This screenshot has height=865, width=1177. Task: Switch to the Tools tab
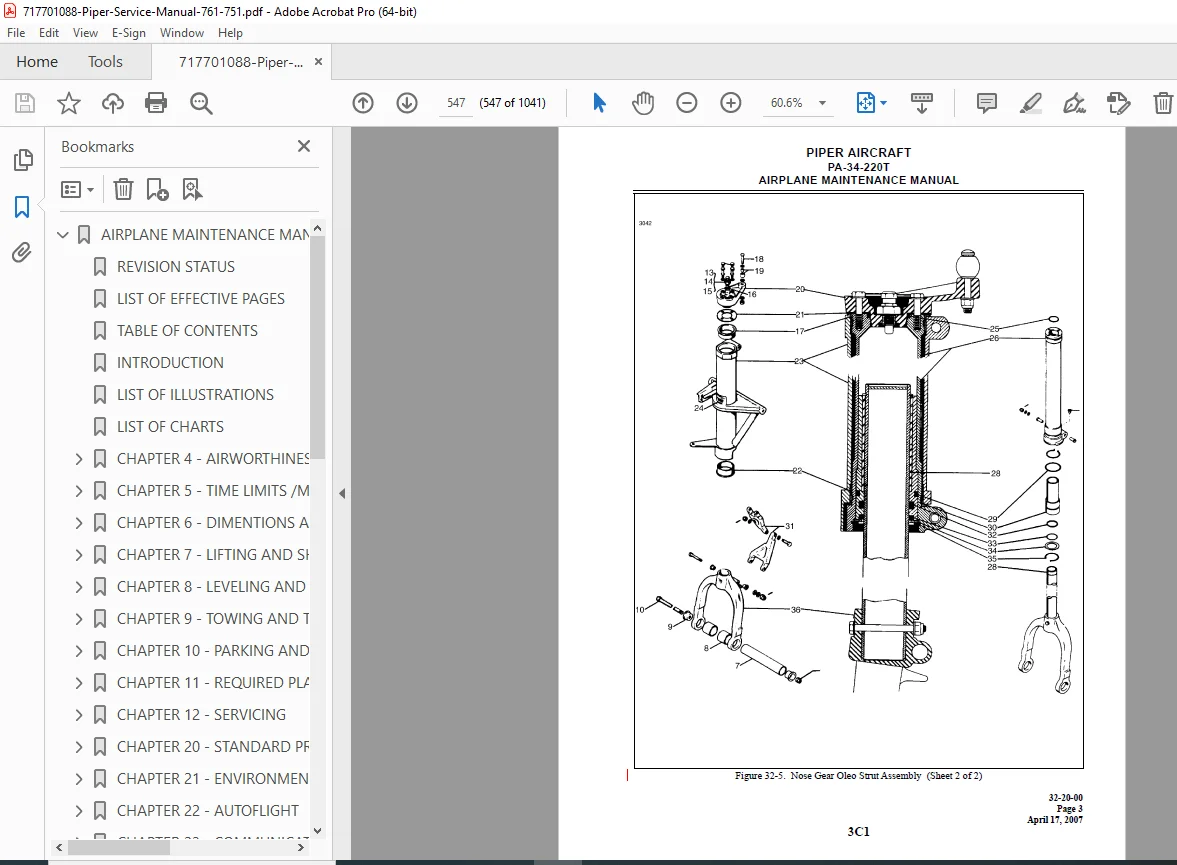(105, 62)
